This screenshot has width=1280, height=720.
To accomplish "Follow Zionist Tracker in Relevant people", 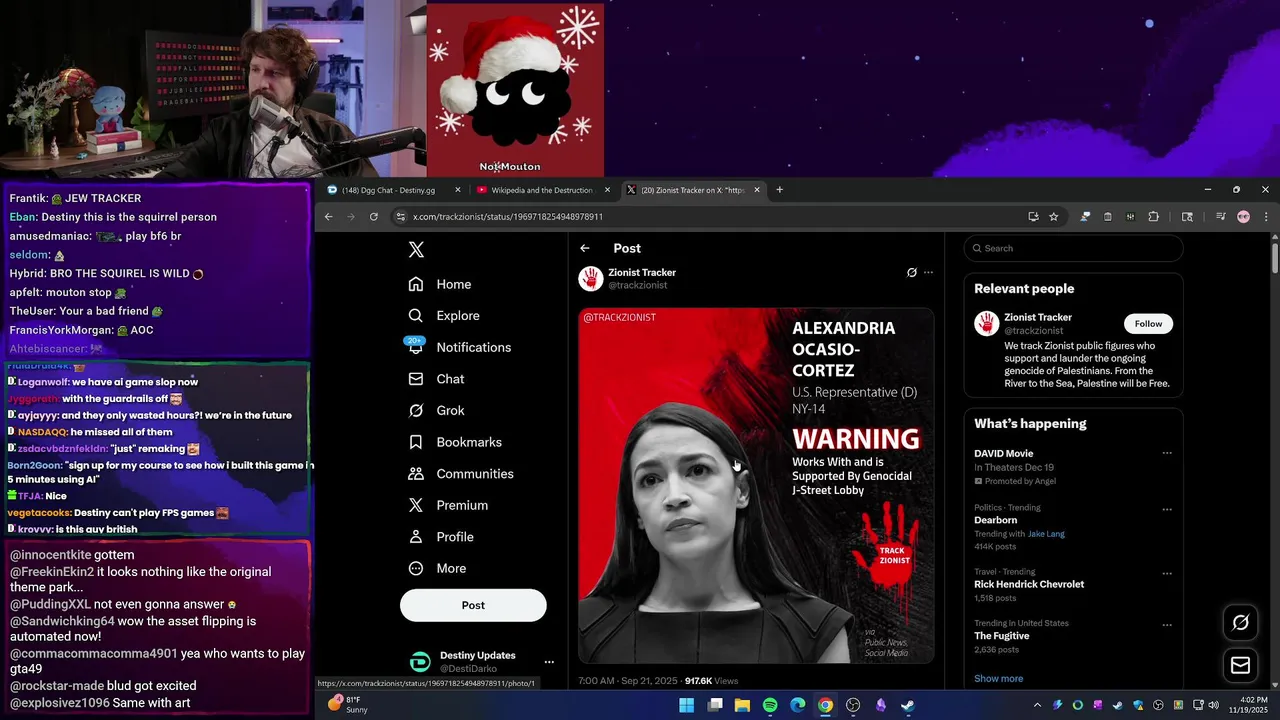I will click(1148, 324).
